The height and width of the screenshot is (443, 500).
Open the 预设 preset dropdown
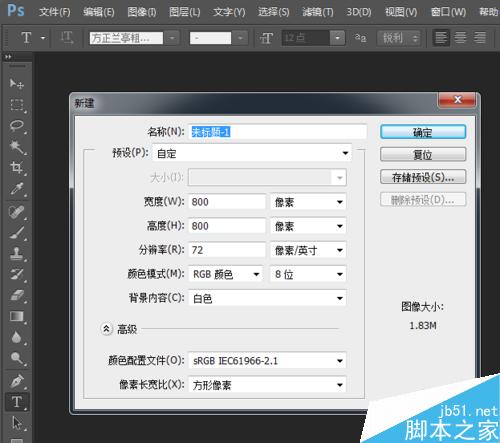coord(252,153)
